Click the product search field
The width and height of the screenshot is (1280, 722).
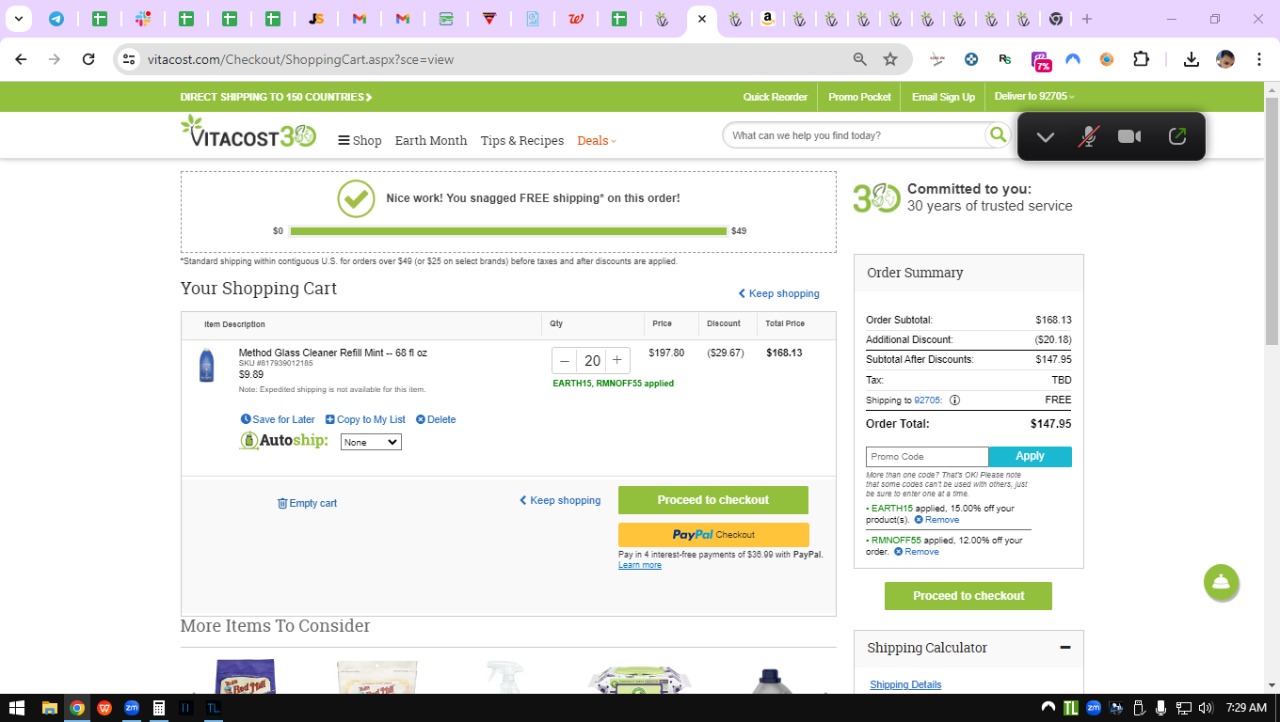pyautogui.click(x=854, y=135)
